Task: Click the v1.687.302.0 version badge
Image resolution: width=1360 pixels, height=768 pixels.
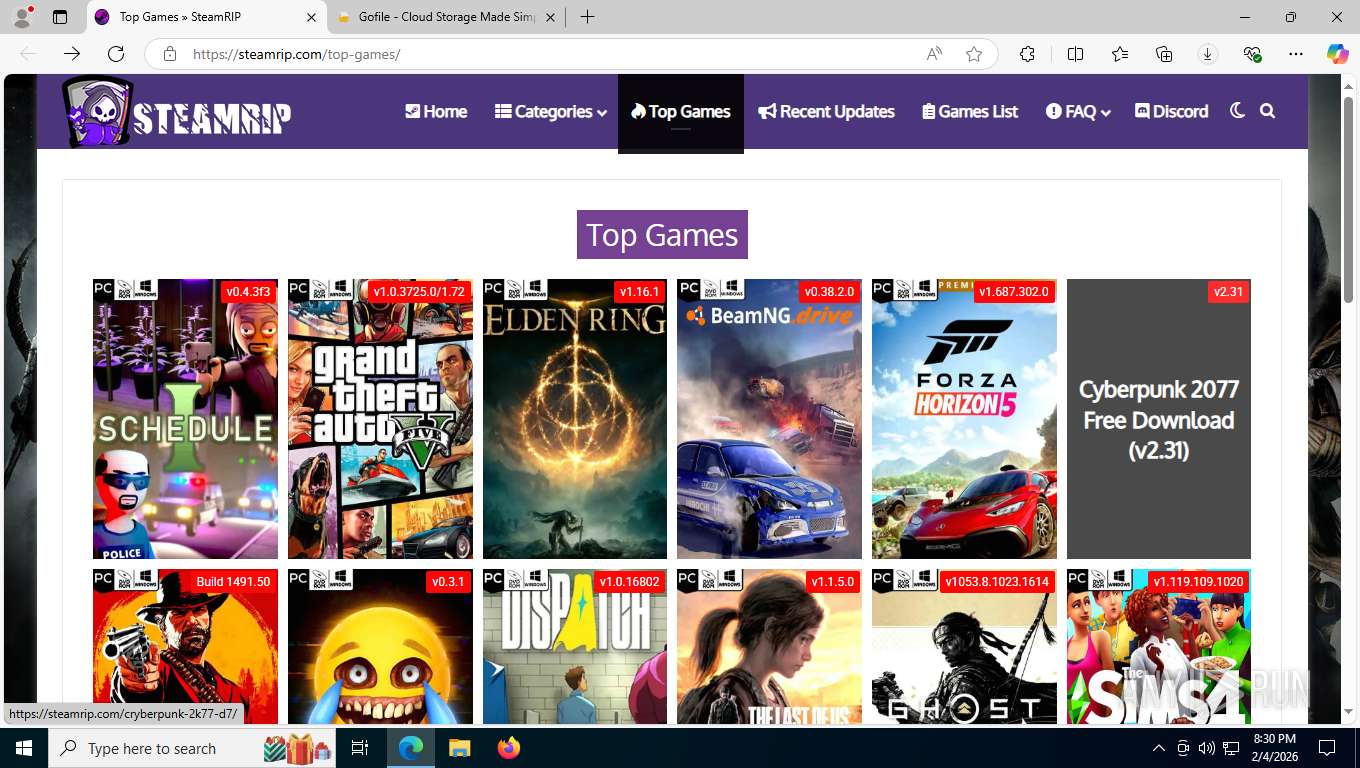Action: pos(1014,292)
